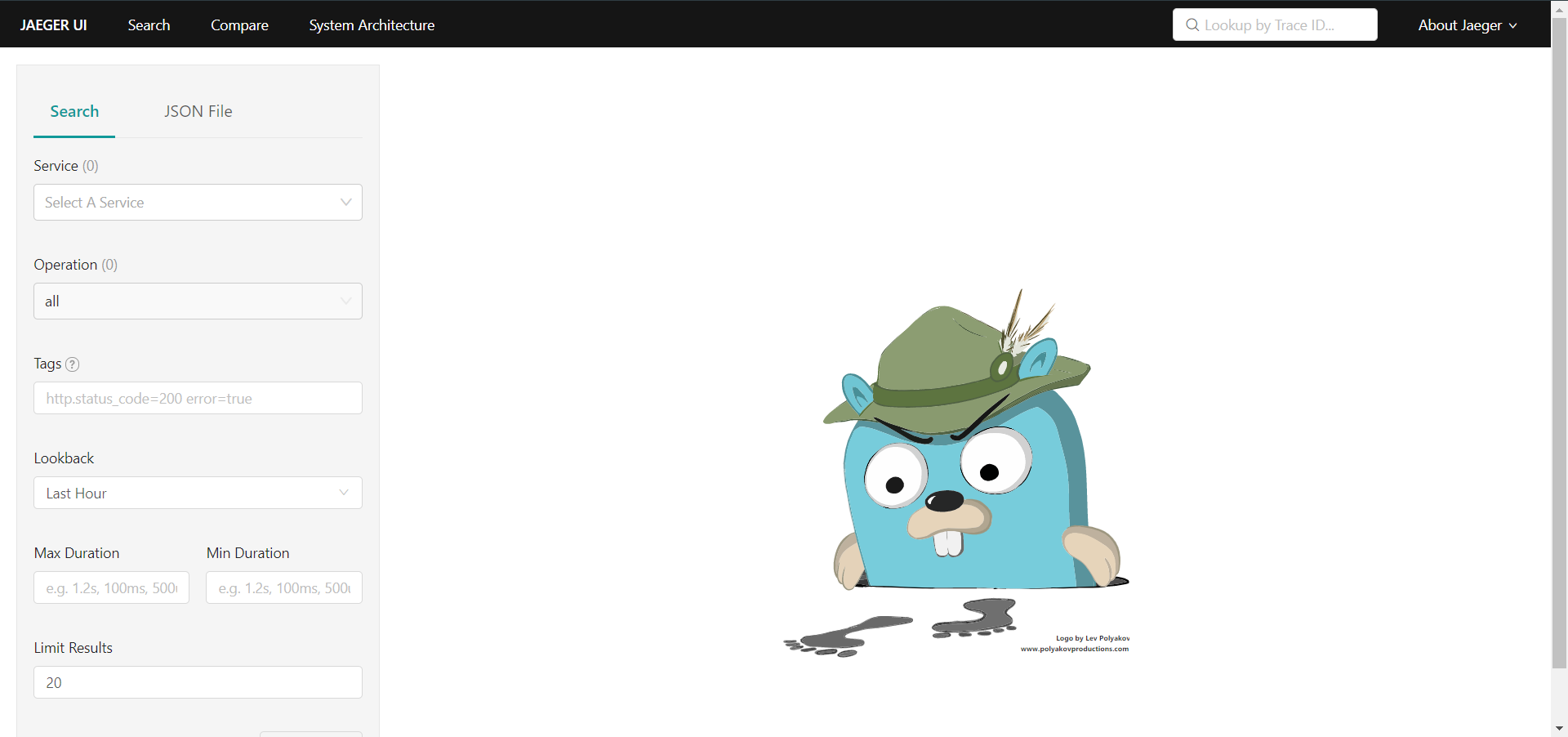Viewport: 1568px width, 737px height.
Task: Expand the Operation dropdown showing all
Action: pos(198,301)
